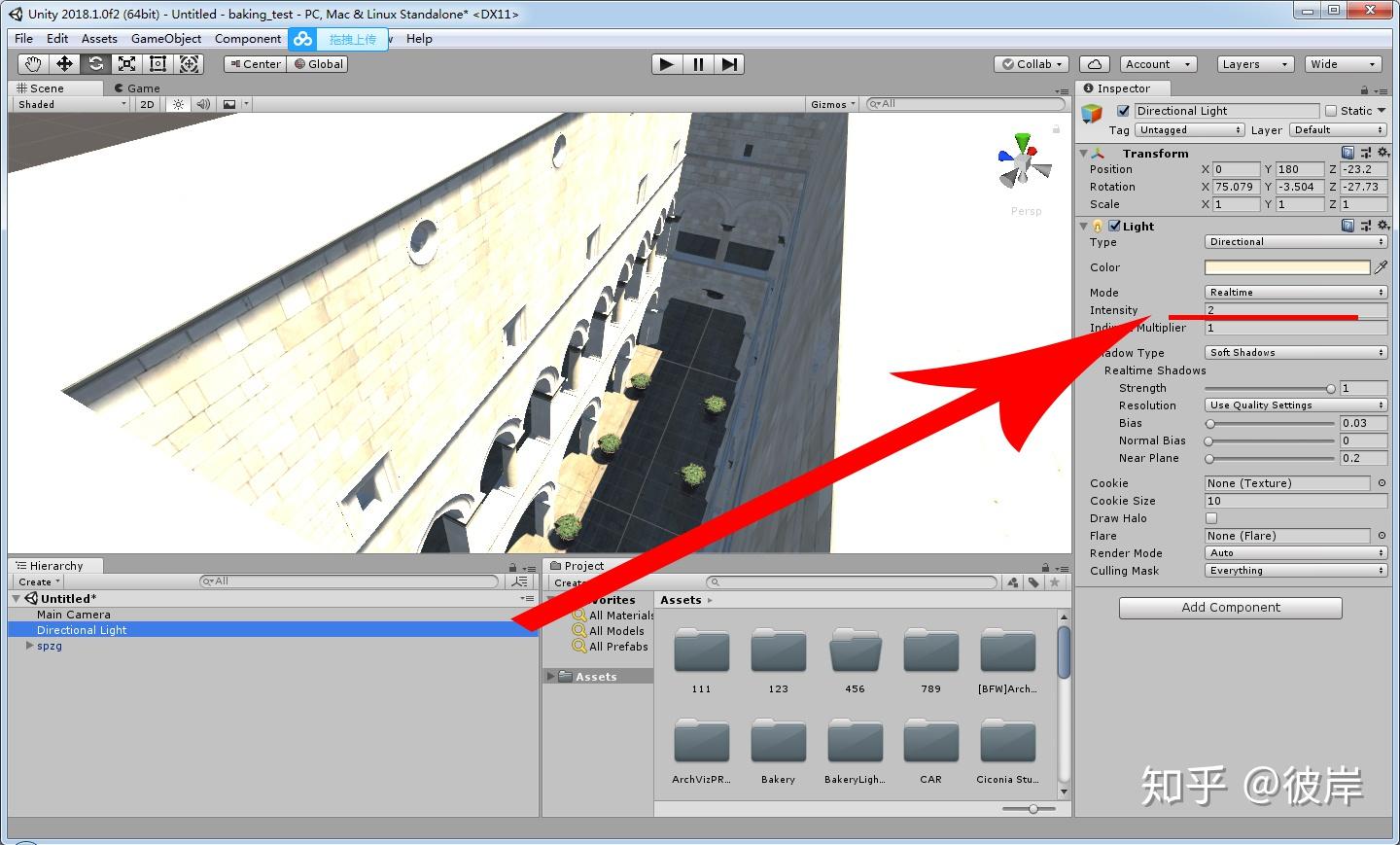
Task: Click the scene orientation gizmo
Action: (x=1023, y=161)
